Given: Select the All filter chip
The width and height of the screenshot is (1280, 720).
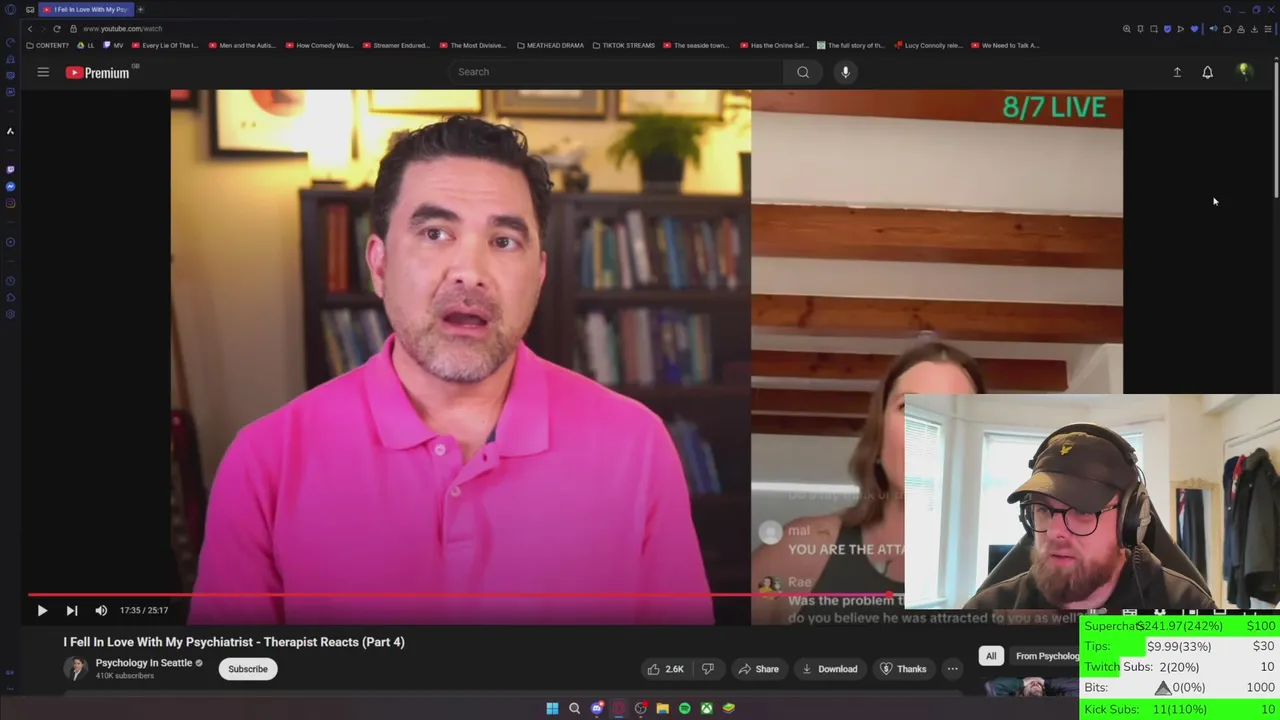Looking at the screenshot, I should coord(991,656).
